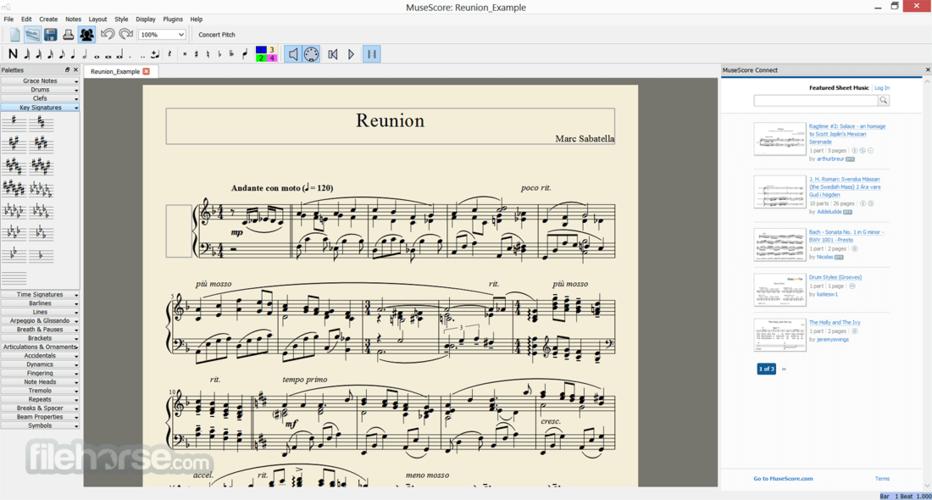Open the Plugins menu
932x500 pixels.
pos(173,19)
